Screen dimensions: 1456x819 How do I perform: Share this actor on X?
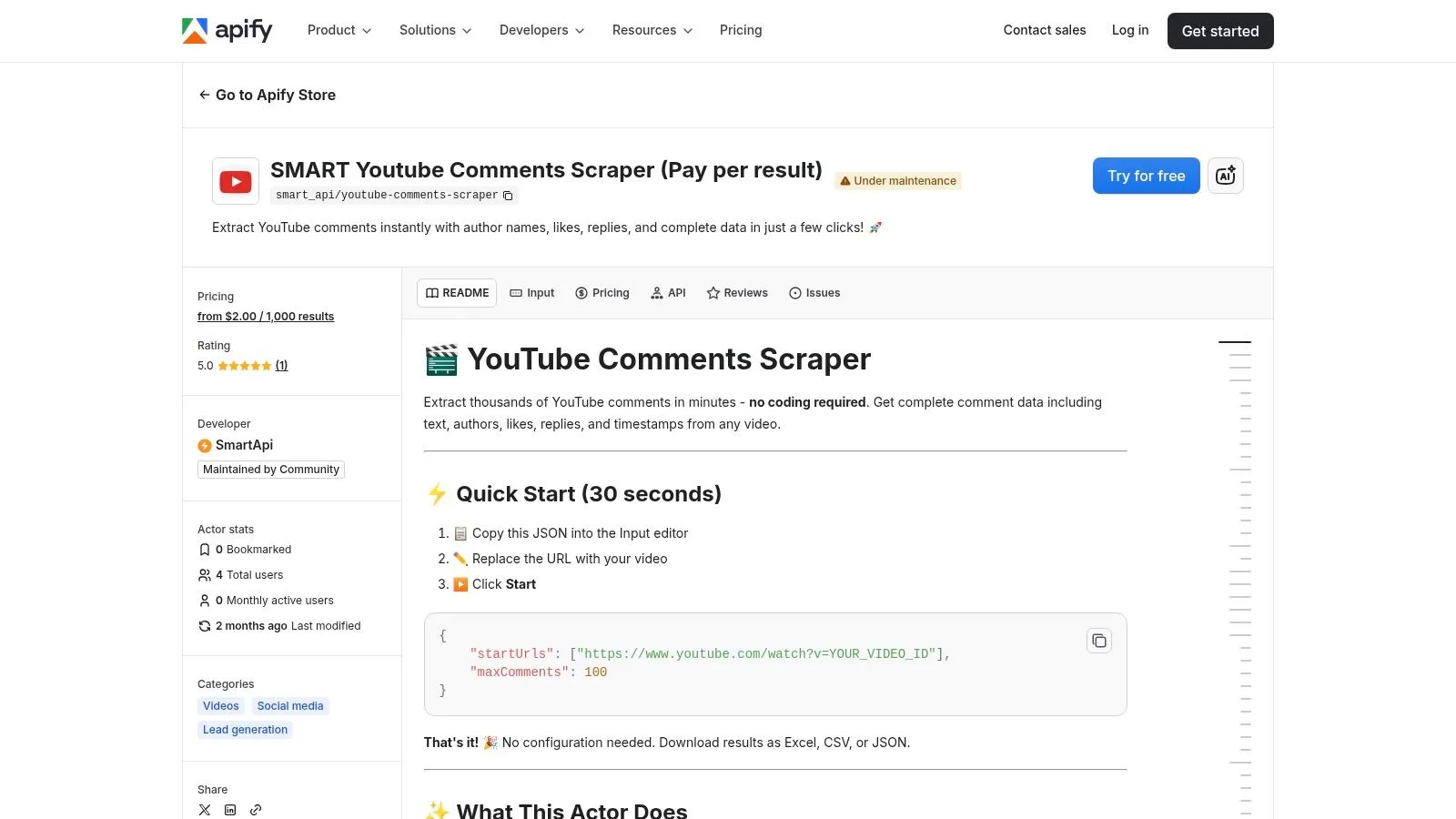[205, 810]
